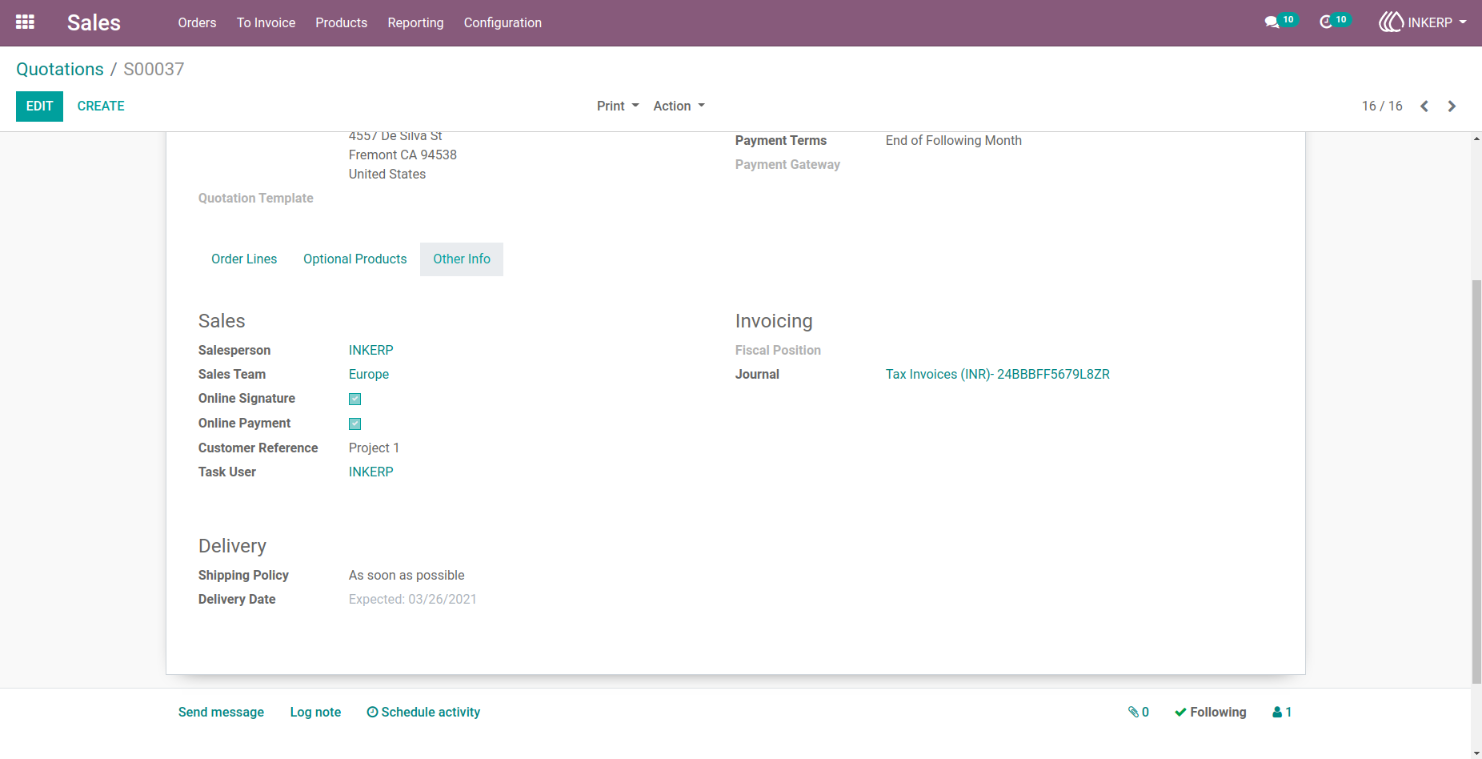Toggle the Online Payment checkbox
1482x759 pixels.
[x=355, y=424]
